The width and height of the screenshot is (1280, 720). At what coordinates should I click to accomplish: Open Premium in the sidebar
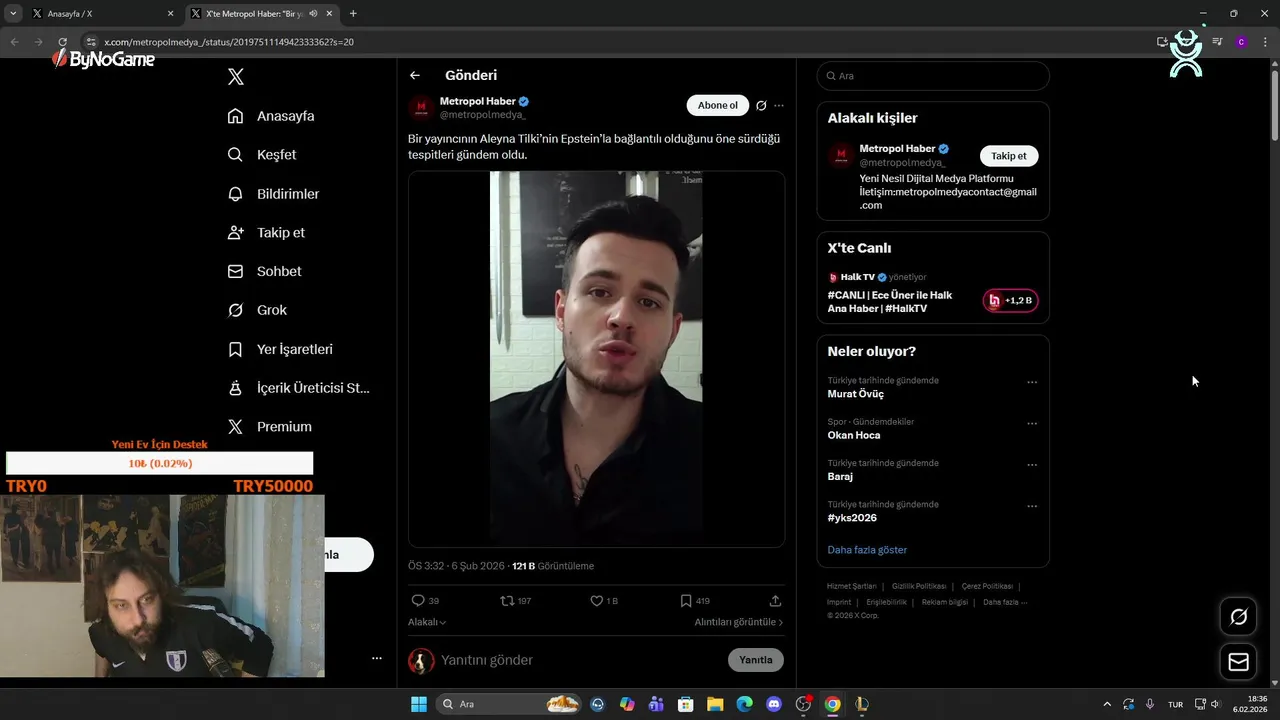(x=269, y=426)
